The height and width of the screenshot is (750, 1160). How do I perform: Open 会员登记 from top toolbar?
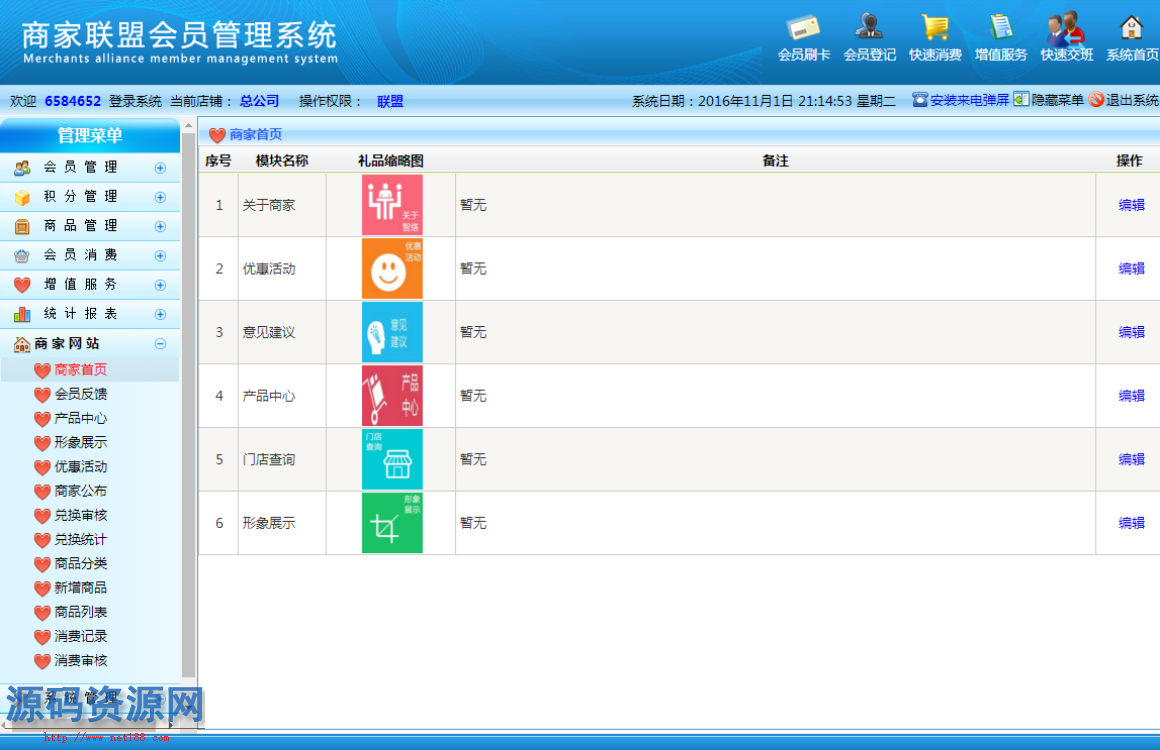tap(869, 28)
